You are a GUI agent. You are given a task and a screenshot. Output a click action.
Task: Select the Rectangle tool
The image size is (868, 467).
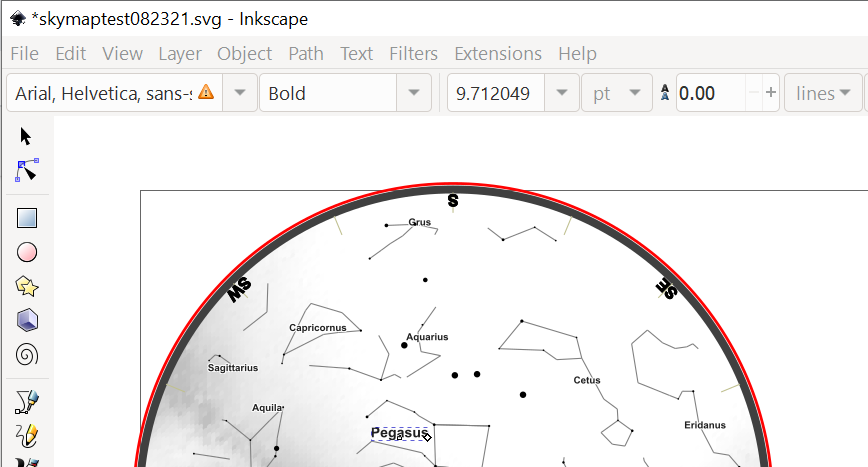[27, 218]
